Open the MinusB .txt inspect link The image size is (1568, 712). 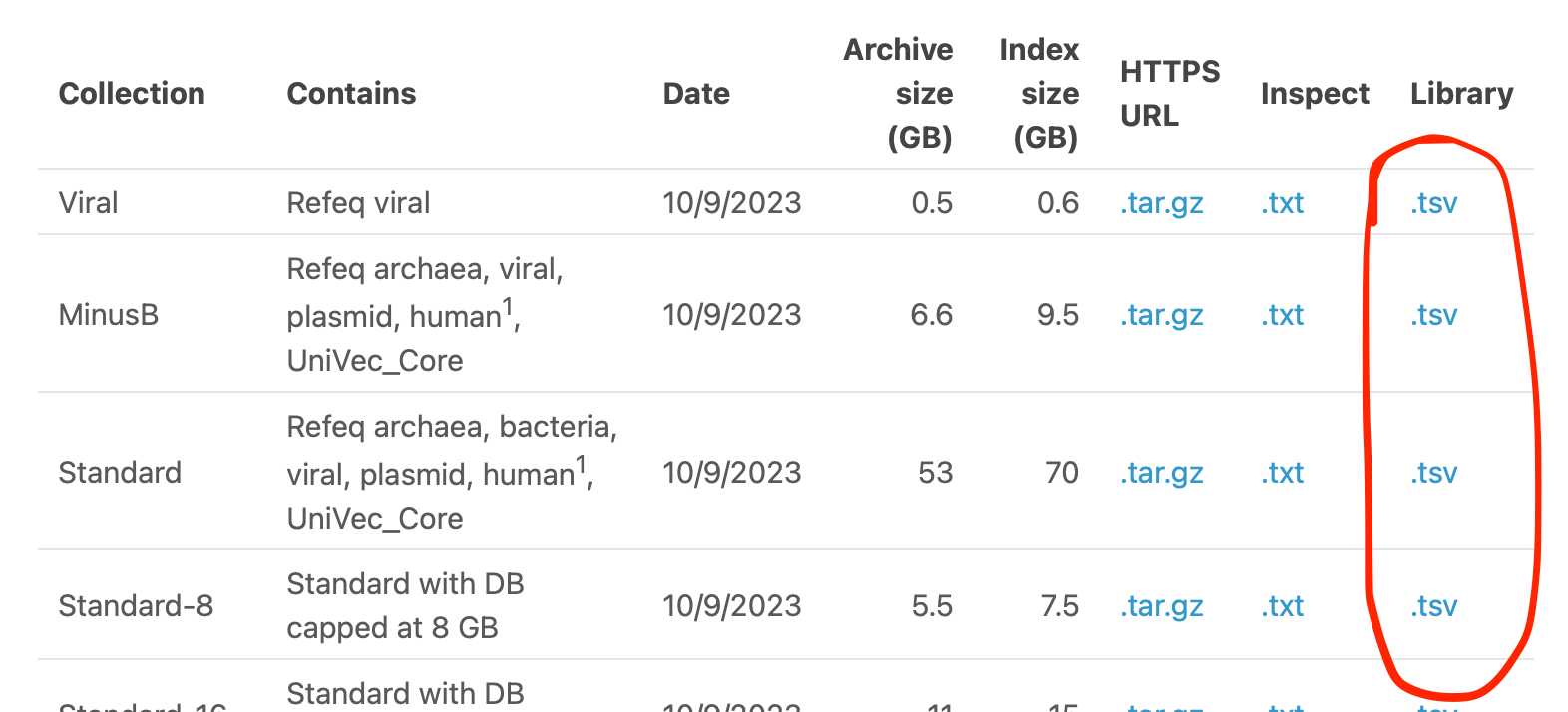[1282, 315]
